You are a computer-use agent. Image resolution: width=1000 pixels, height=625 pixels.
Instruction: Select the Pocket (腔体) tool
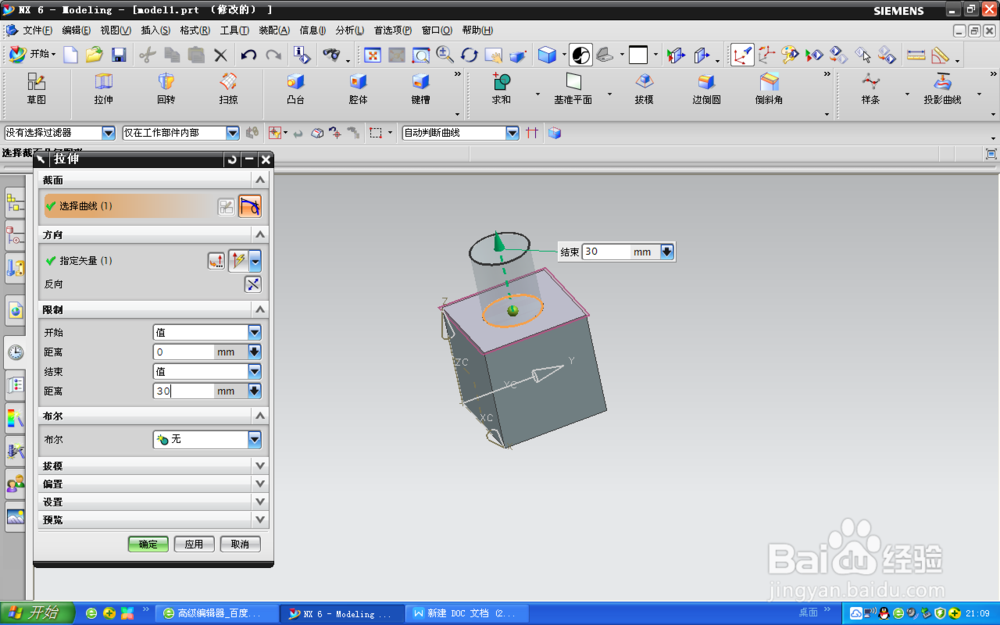(358, 89)
